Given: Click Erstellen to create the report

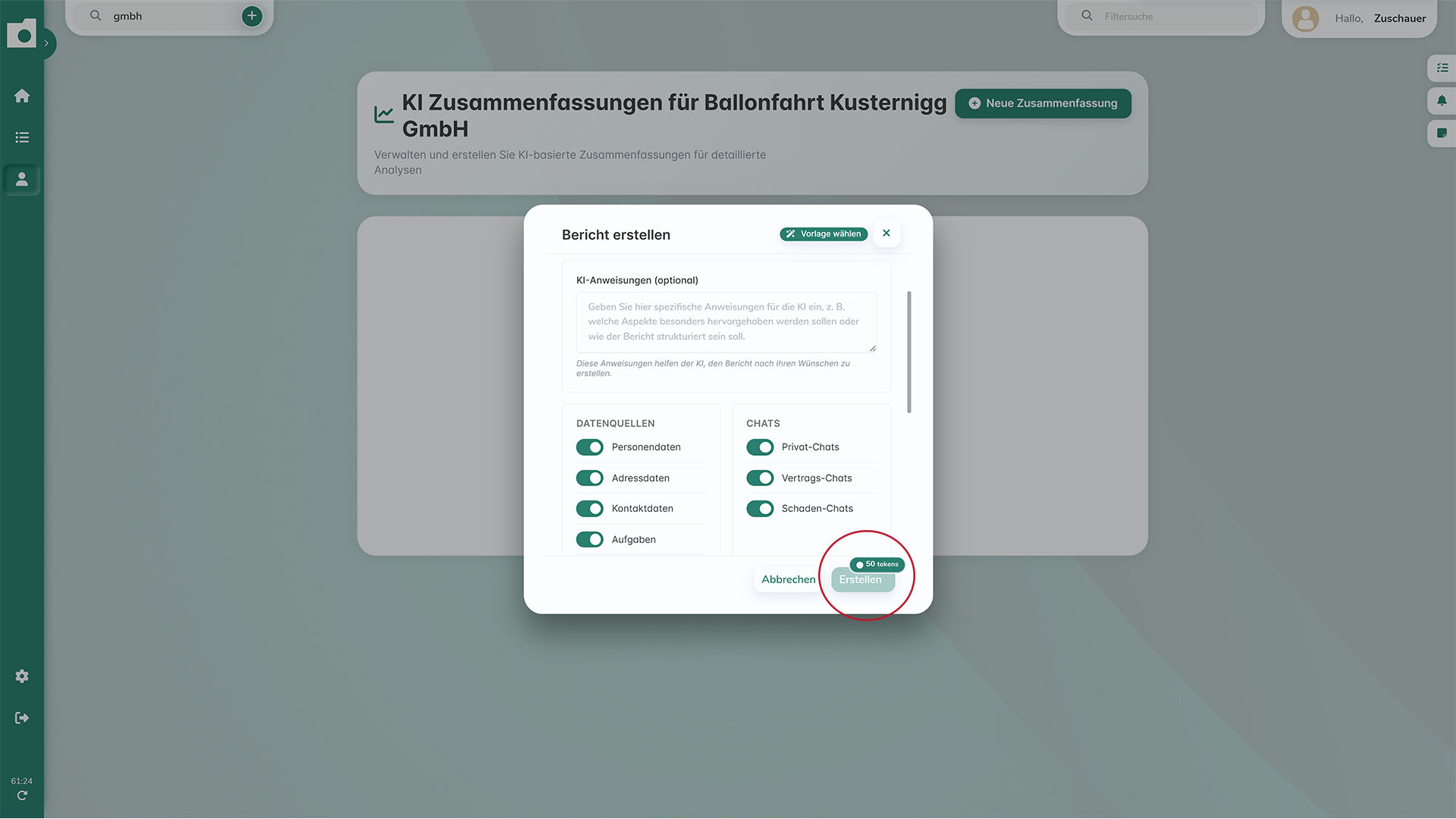Looking at the screenshot, I should (x=861, y=579).
